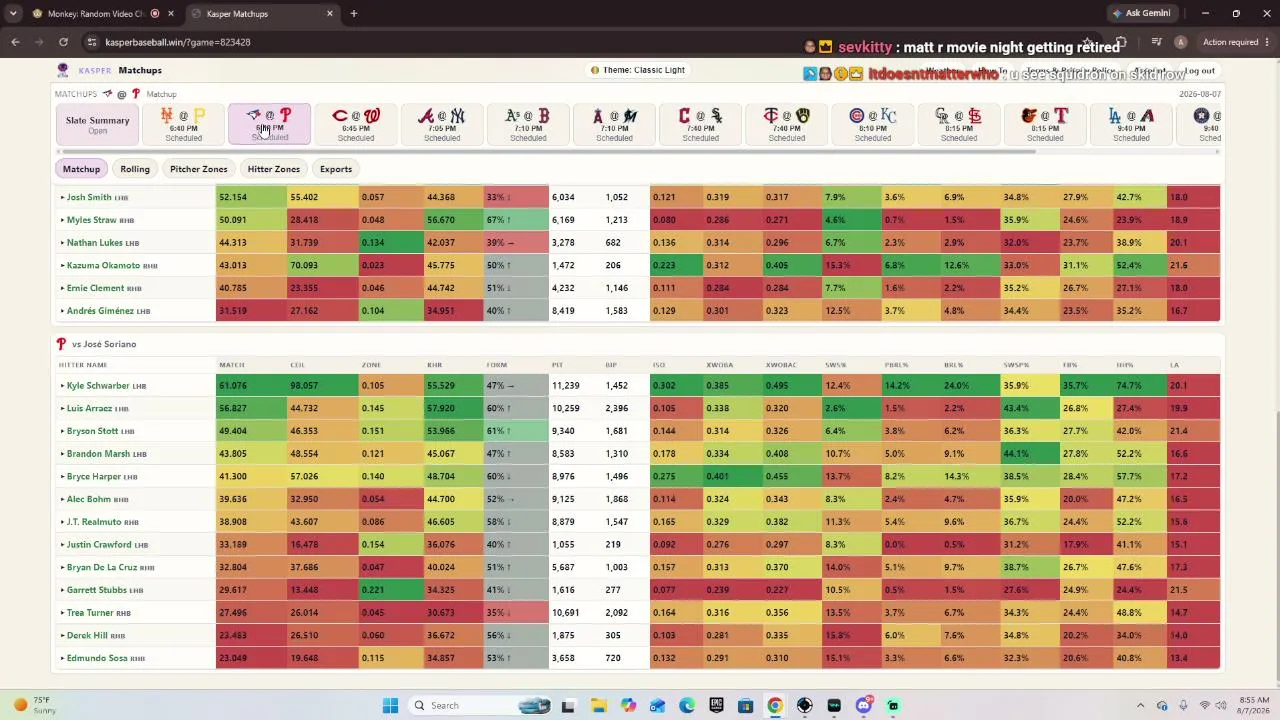Open the Dodgers at Diamondbacks 9:40 game
Viewport: 1280px width, 720px height.
(x=1131, y=124)
